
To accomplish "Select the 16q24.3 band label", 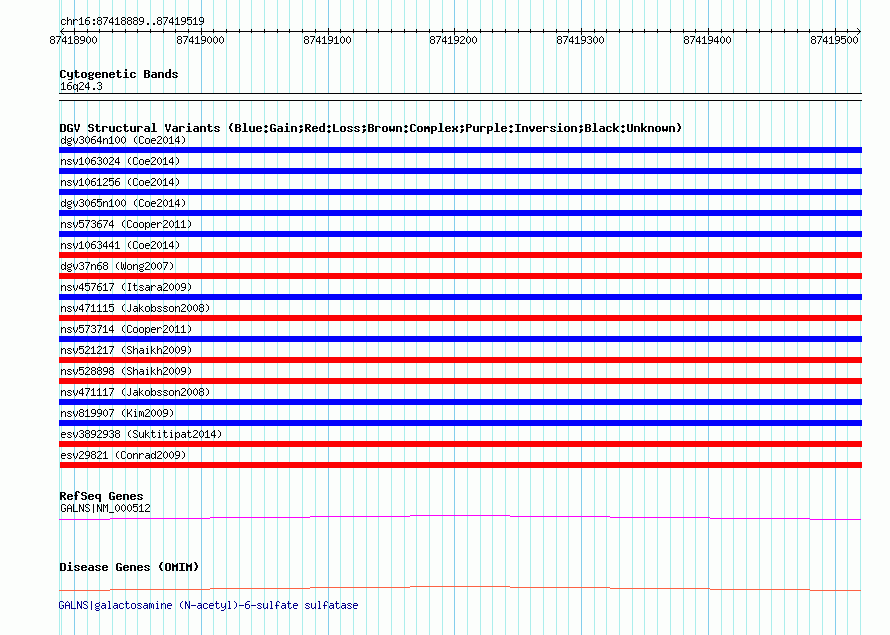I will pos(81,86).
